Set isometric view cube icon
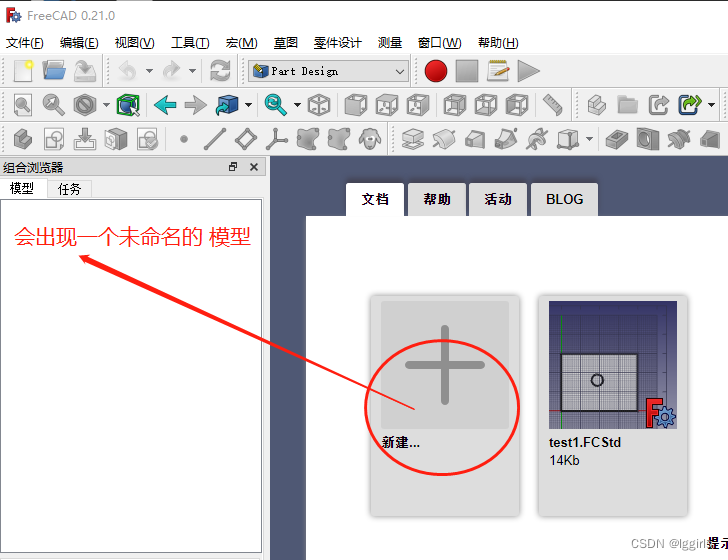 point(319,105)
